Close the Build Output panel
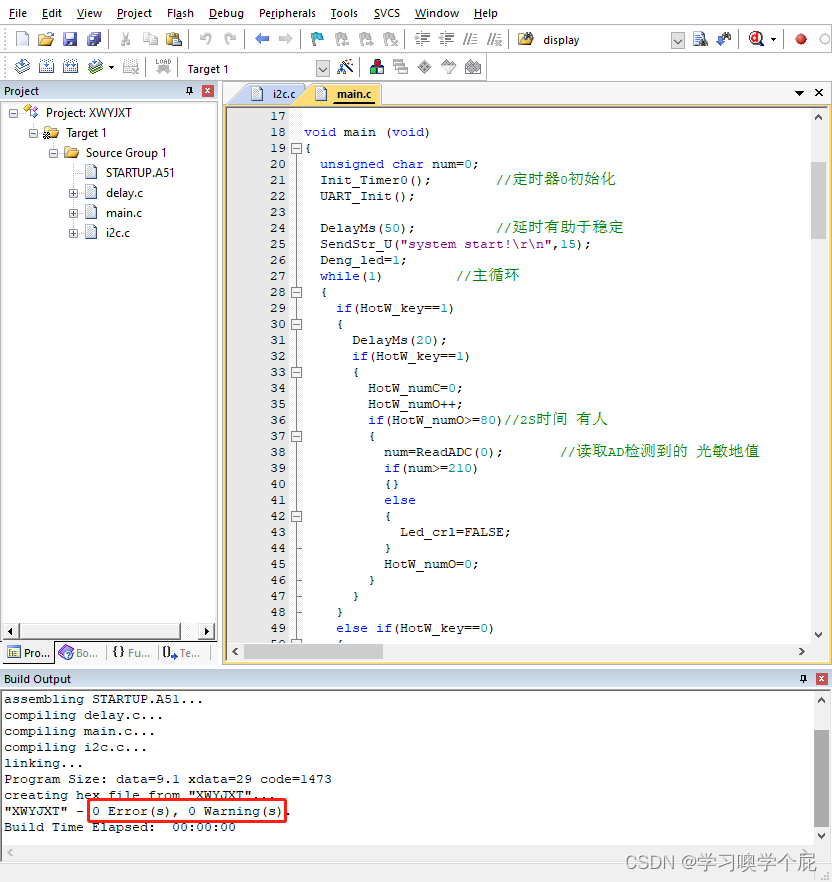The width and height of the screenshot is (832, 882). [821, 679]
